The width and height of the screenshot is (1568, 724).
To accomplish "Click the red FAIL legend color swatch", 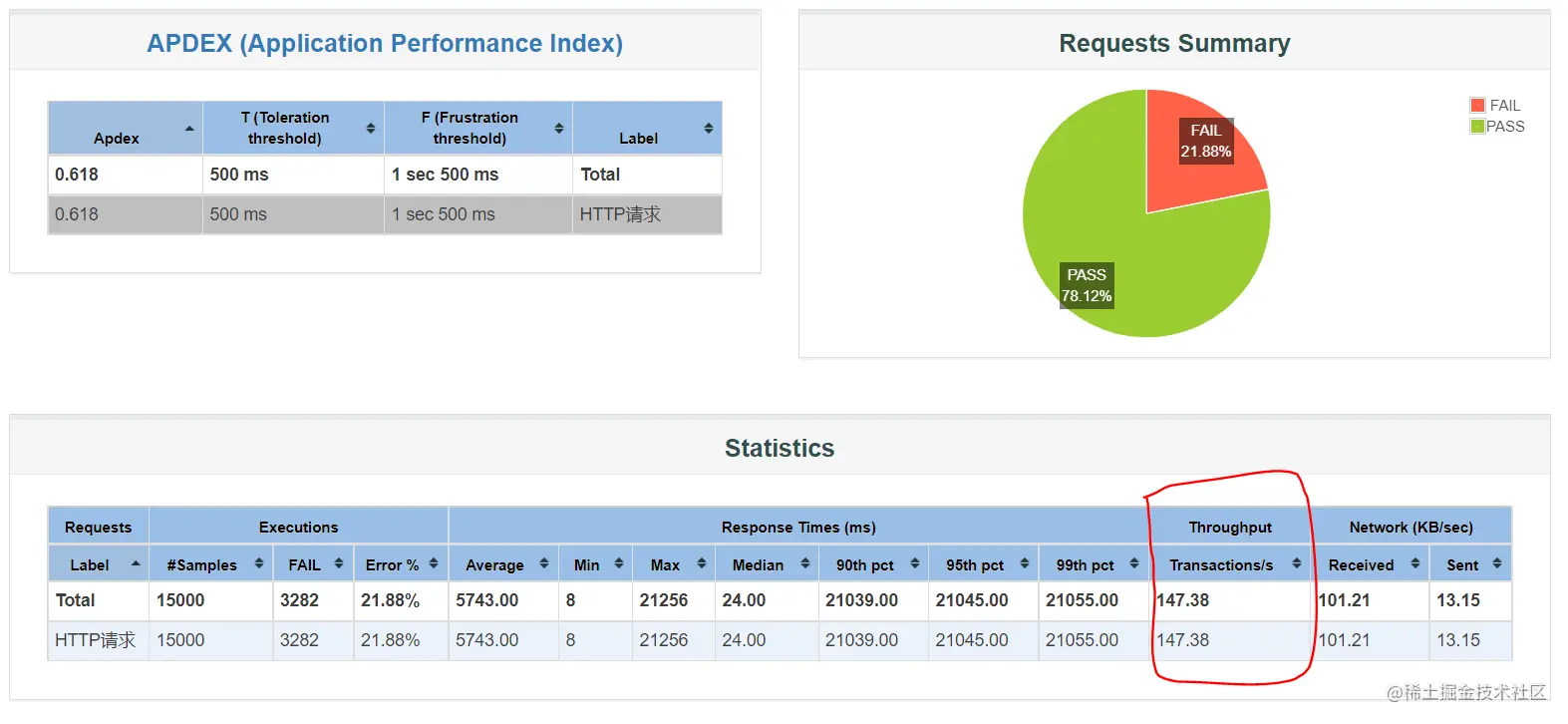I will (1477, 105).
